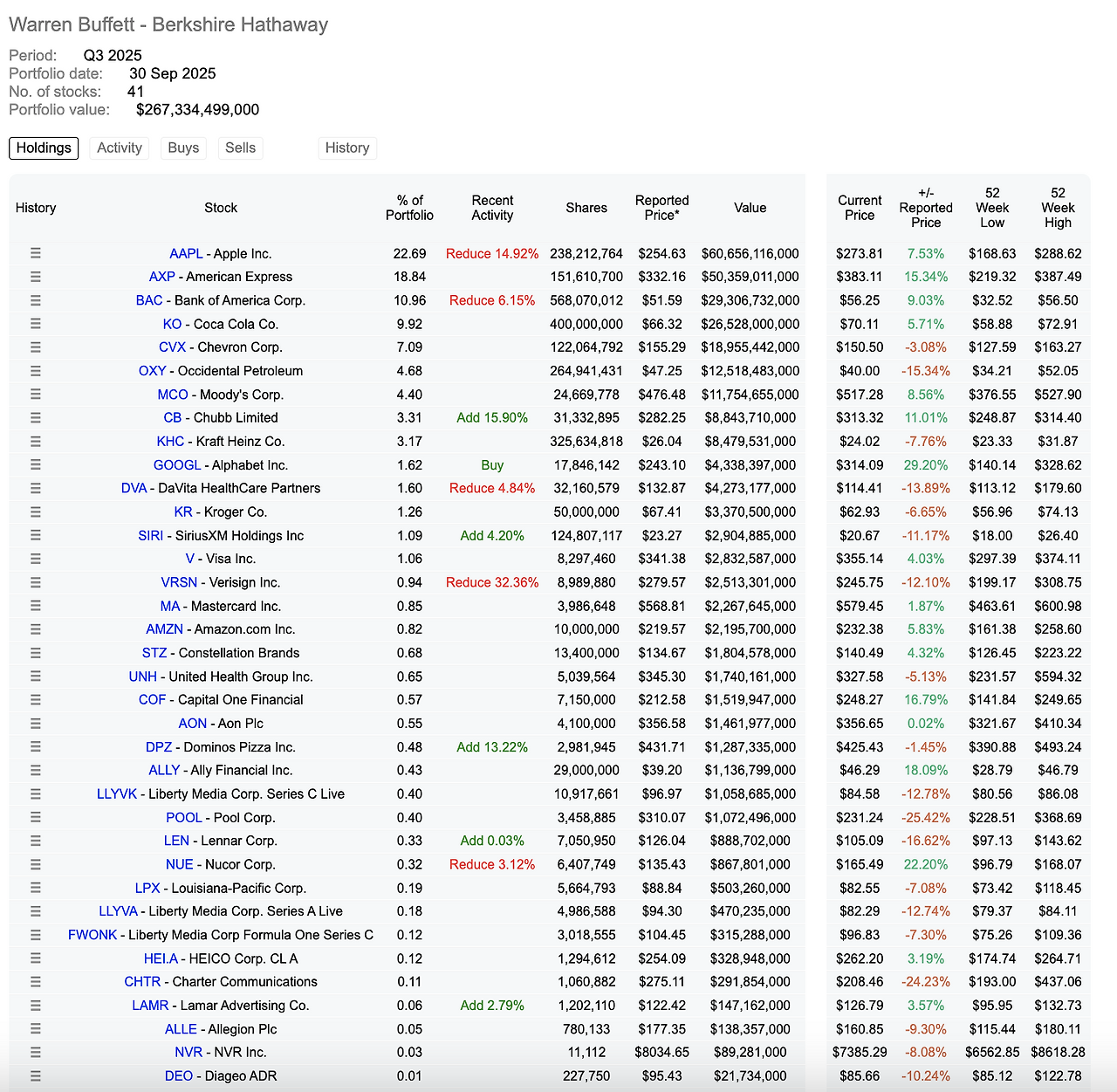Open the Sells tab
The width and height of the screenshot is (1117, 1092).
(241, 148)
